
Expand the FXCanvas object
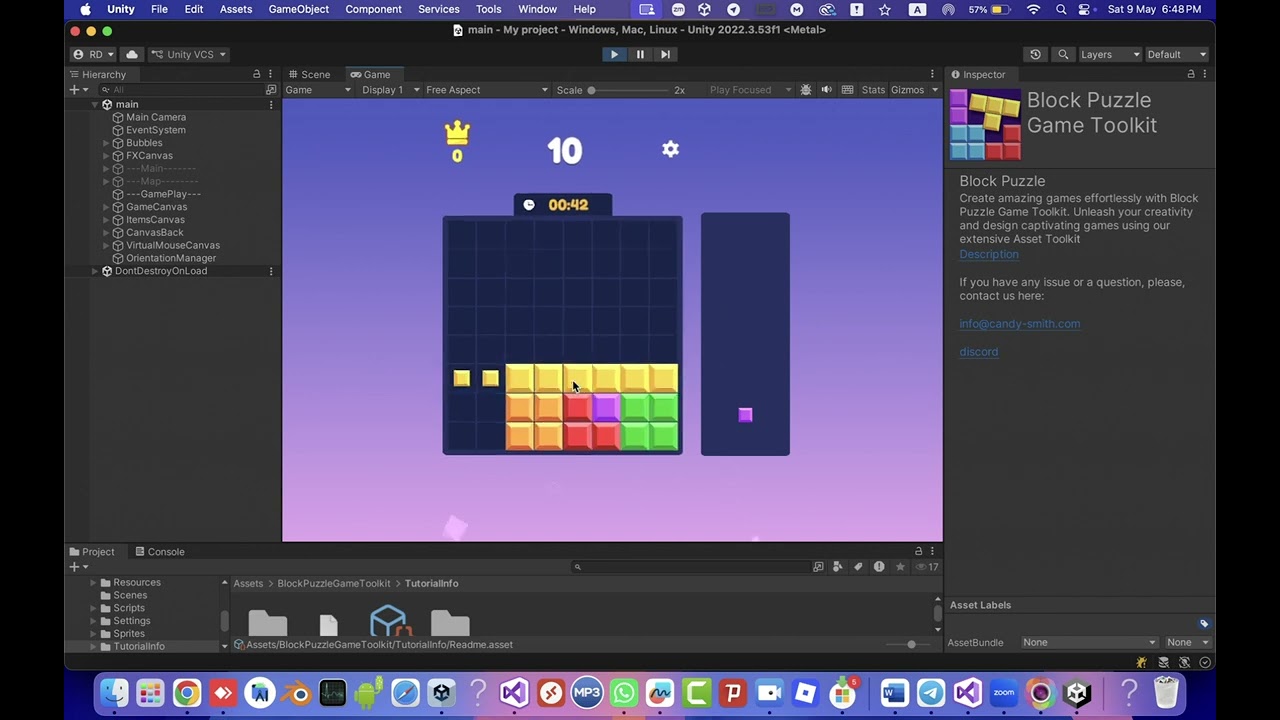[x=106, y=156]
